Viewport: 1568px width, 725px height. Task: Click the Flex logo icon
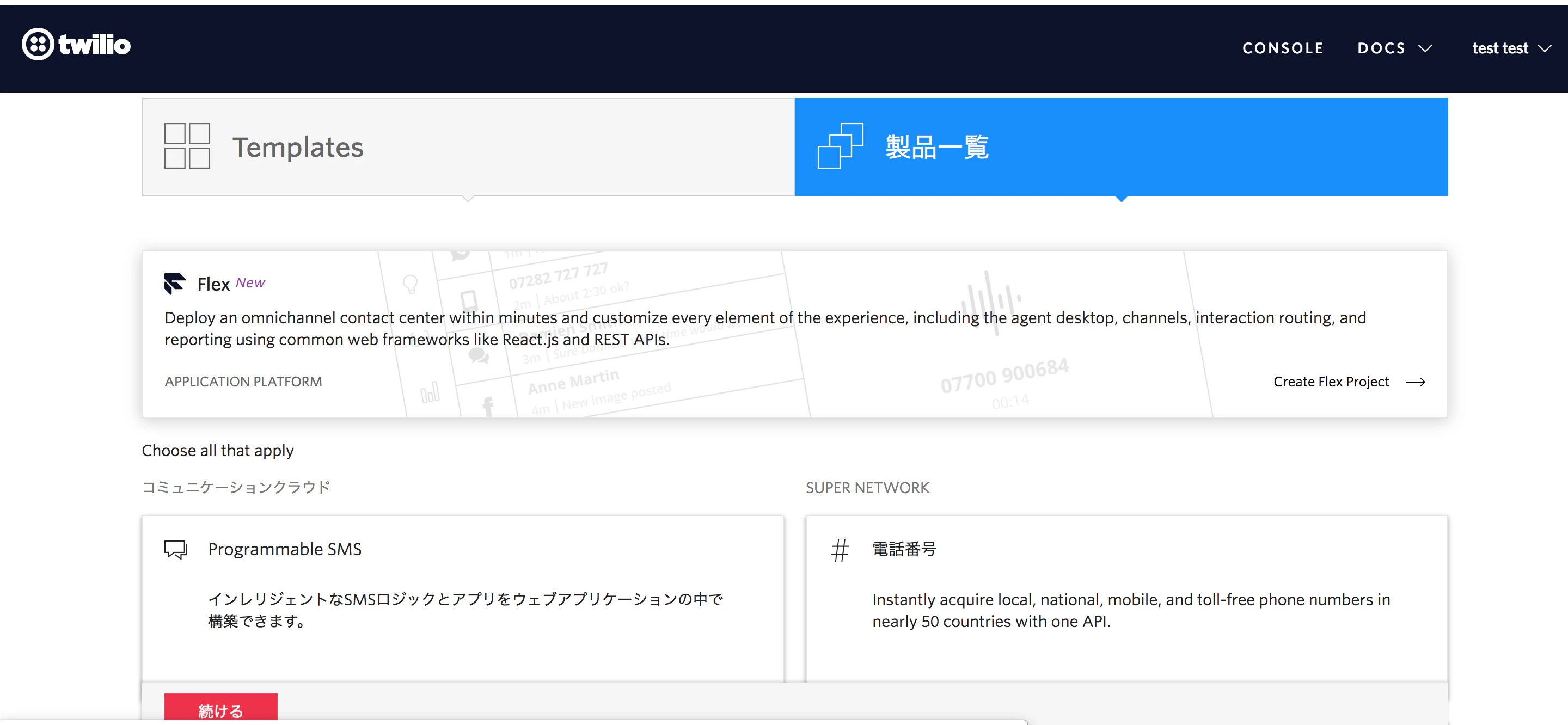pos(175,284)
